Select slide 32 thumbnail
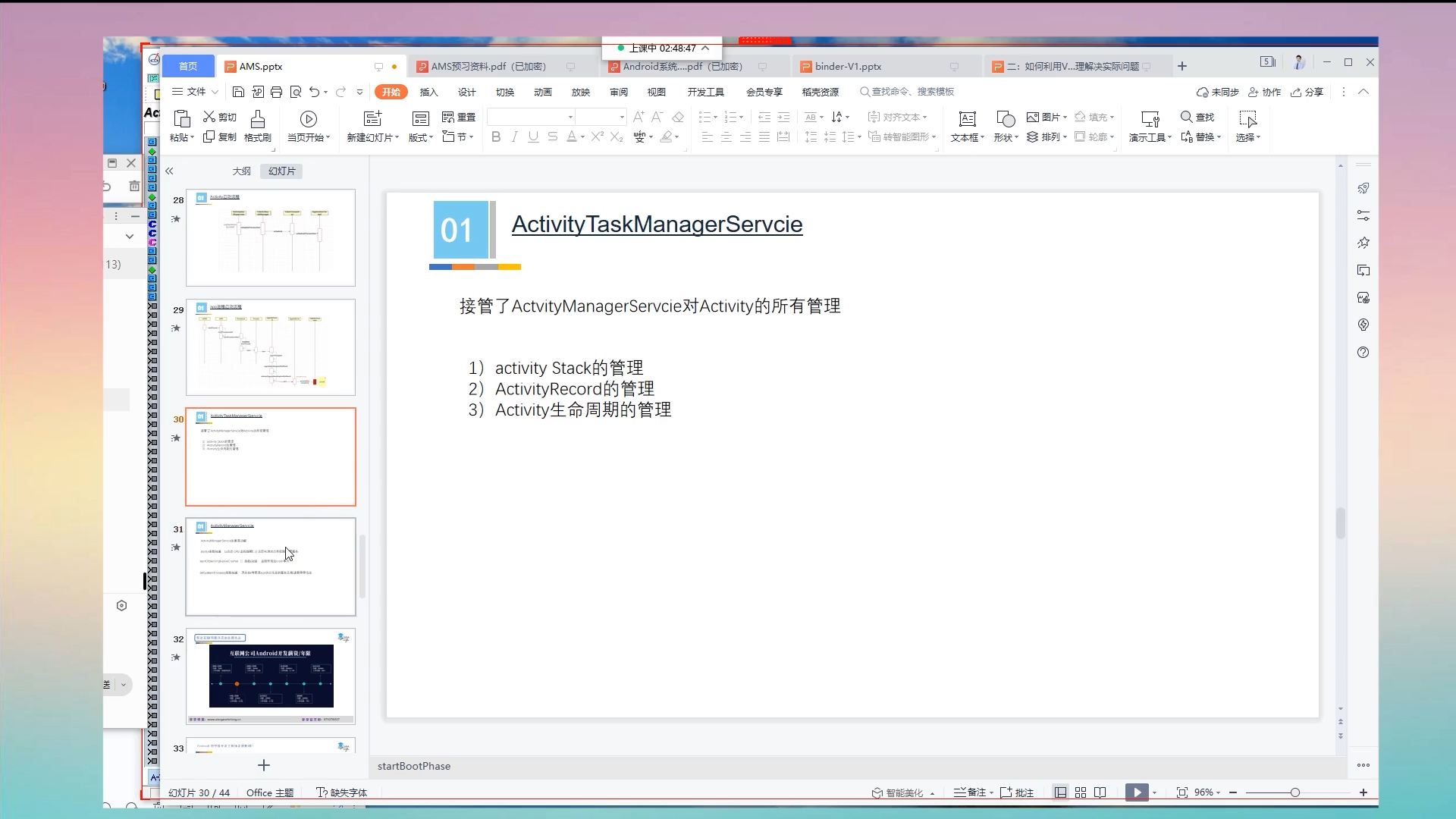Viewport: 1456px width, 819px height. tap(271, 676)
